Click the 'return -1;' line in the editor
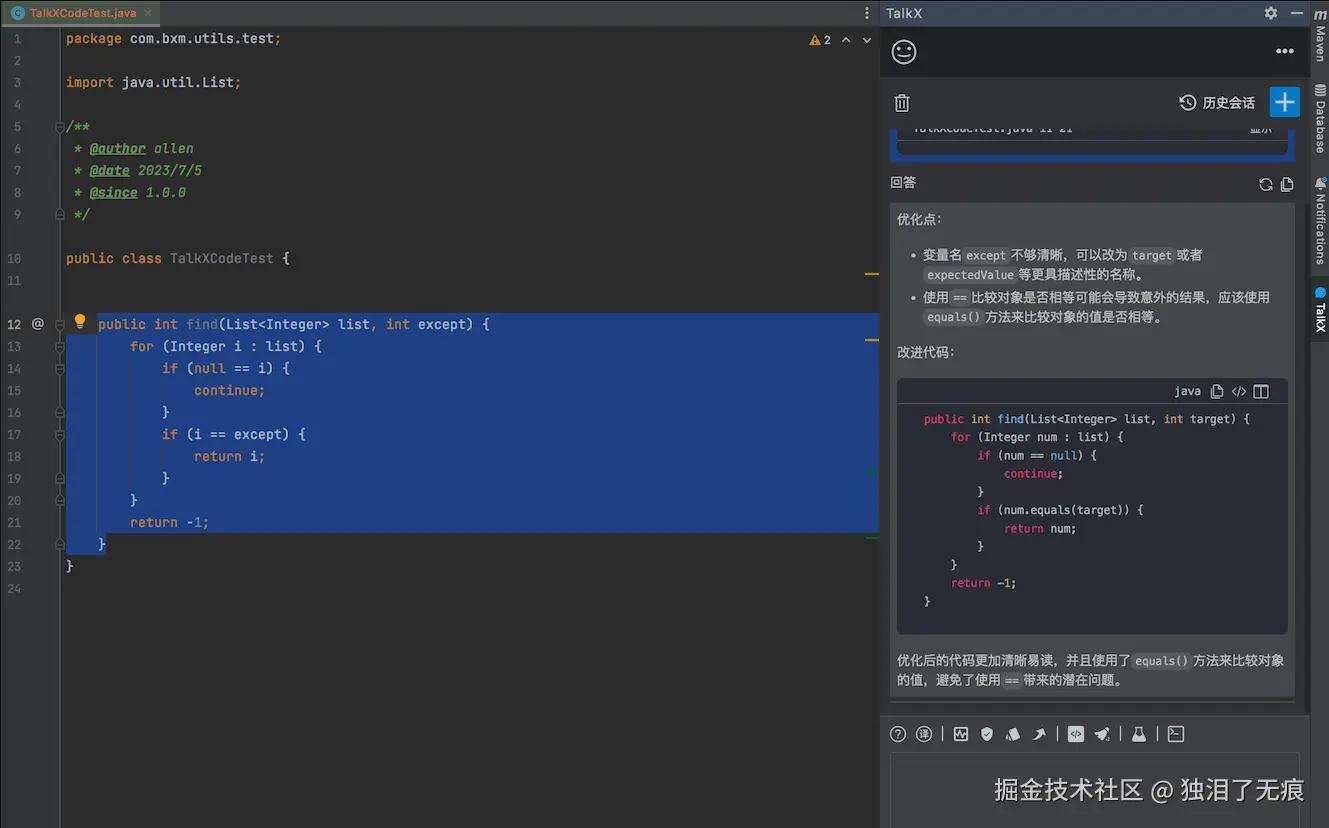The image size is (1329, 828). (x=170, y=522)
